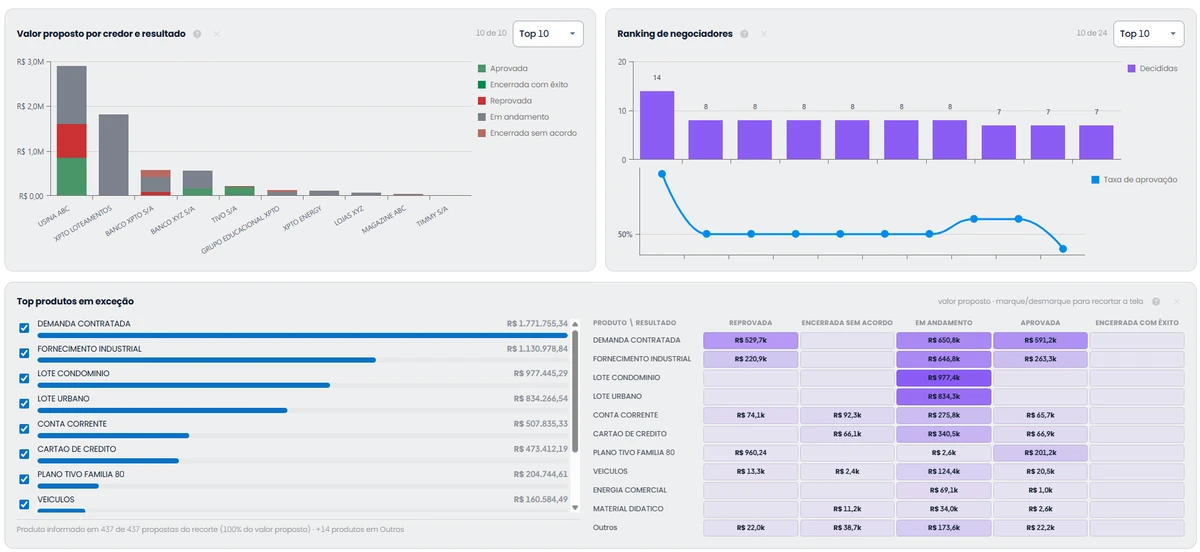Toggle the PLANO TIVO FAMILIA 80 checkbox
Image resolution: width=1200 pixels, height=552 pixels.
(24, 478)
